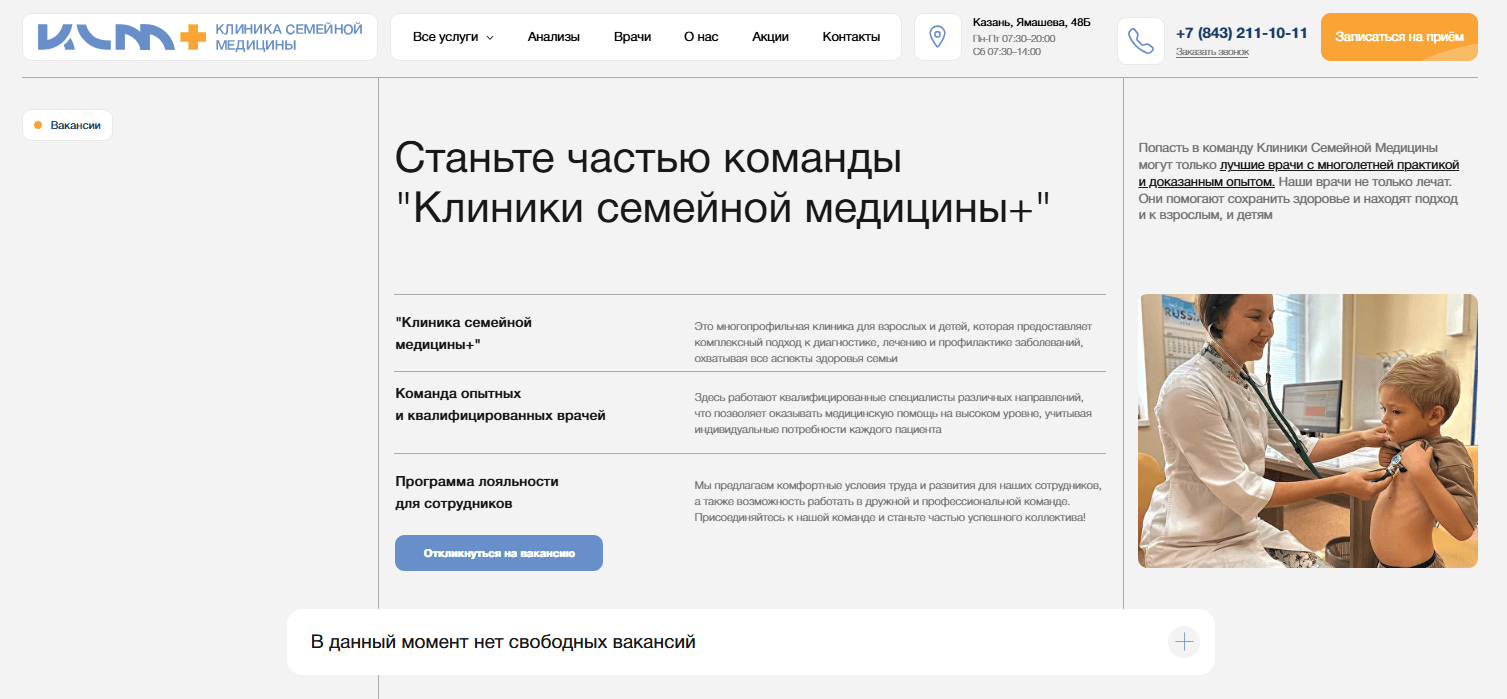Call the +7 (843) 211-10-11 number
The width and height of the screenshot is (1507, 699).
pos(1242,32)
